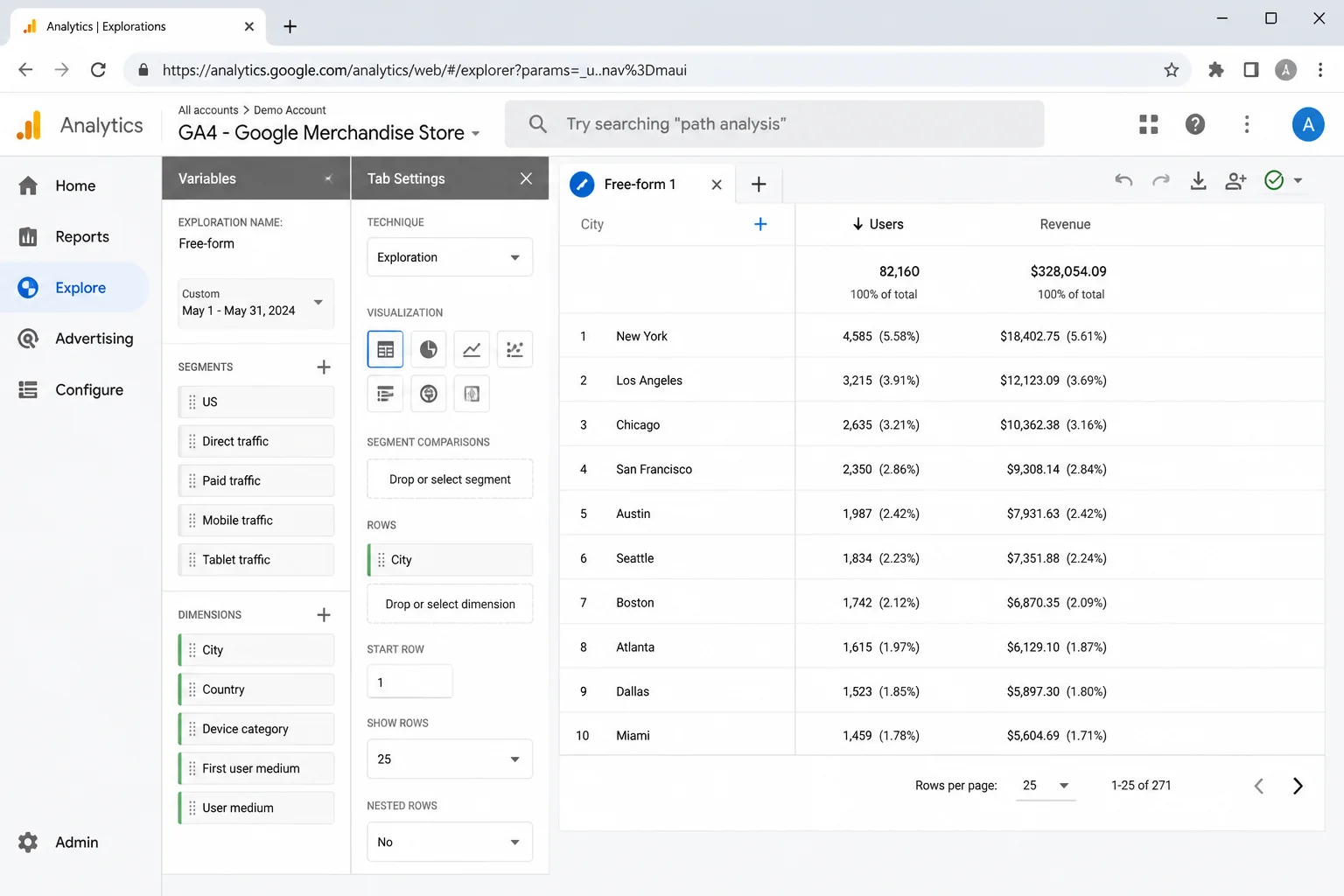
Task: Click Drop or select dimension
Action: [x=450, y=605]
